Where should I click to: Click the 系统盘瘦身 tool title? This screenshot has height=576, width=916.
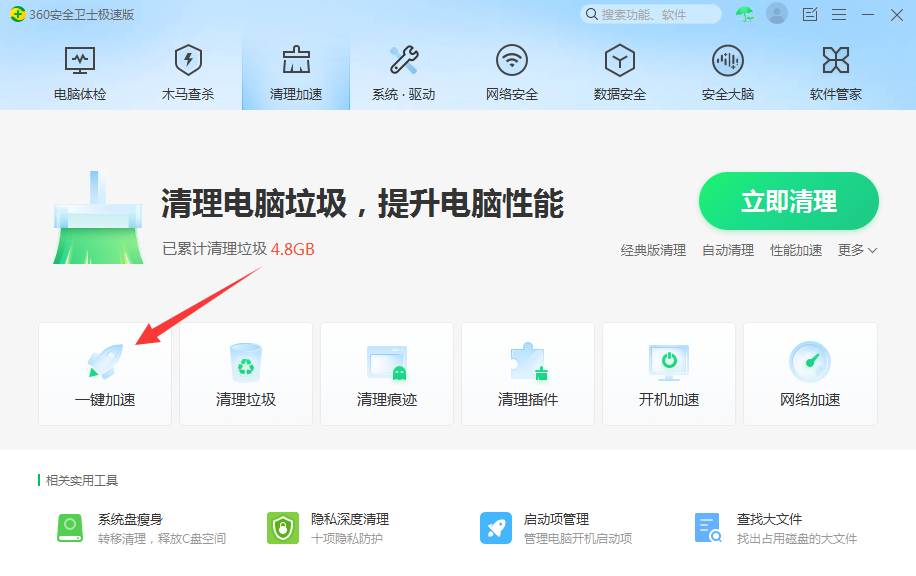pyautogui.click(x=130, y=519)
